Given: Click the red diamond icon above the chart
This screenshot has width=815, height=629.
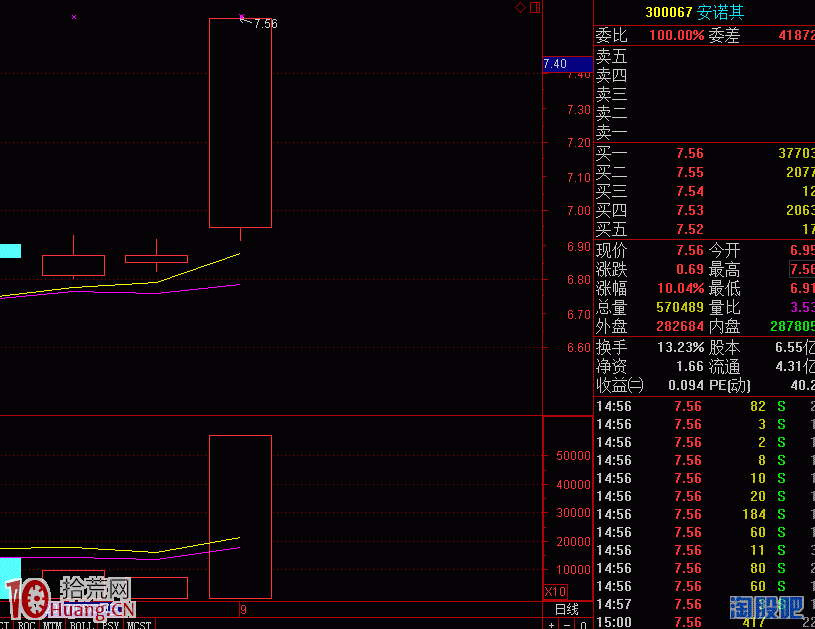Looking at the screenshot, I should click(520, 8).
